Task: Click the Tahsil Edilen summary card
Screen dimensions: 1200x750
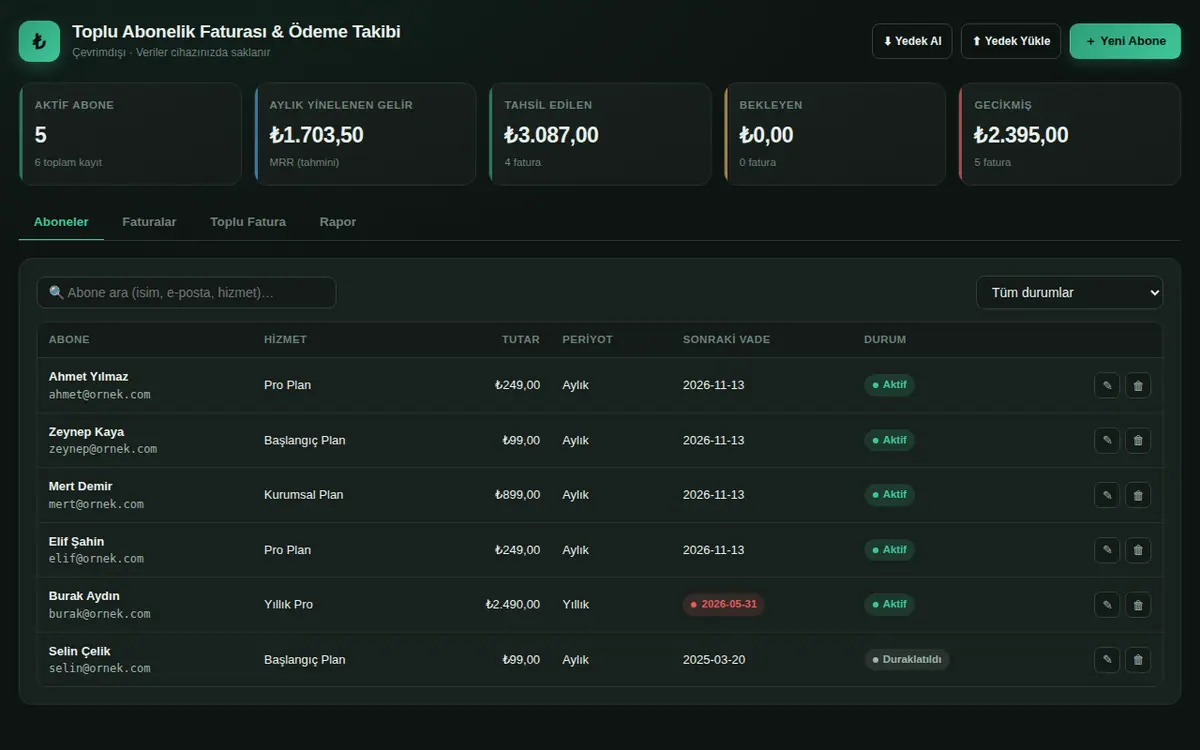Action: point(600,134)
